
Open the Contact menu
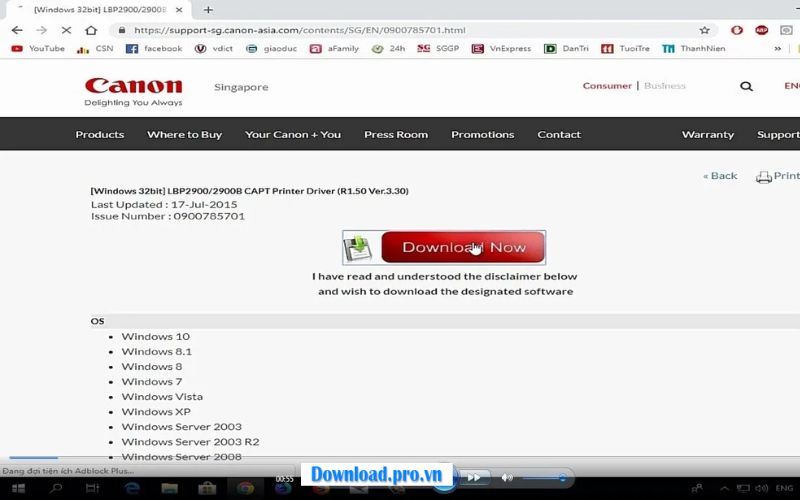[559, 135]
